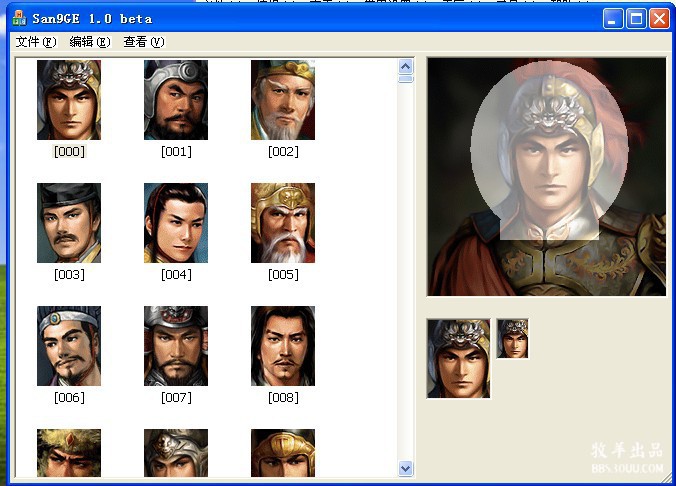The width and height of the screenshot is (676, 486).
Task: Close the San9GE window
Action: pos(660,19)
